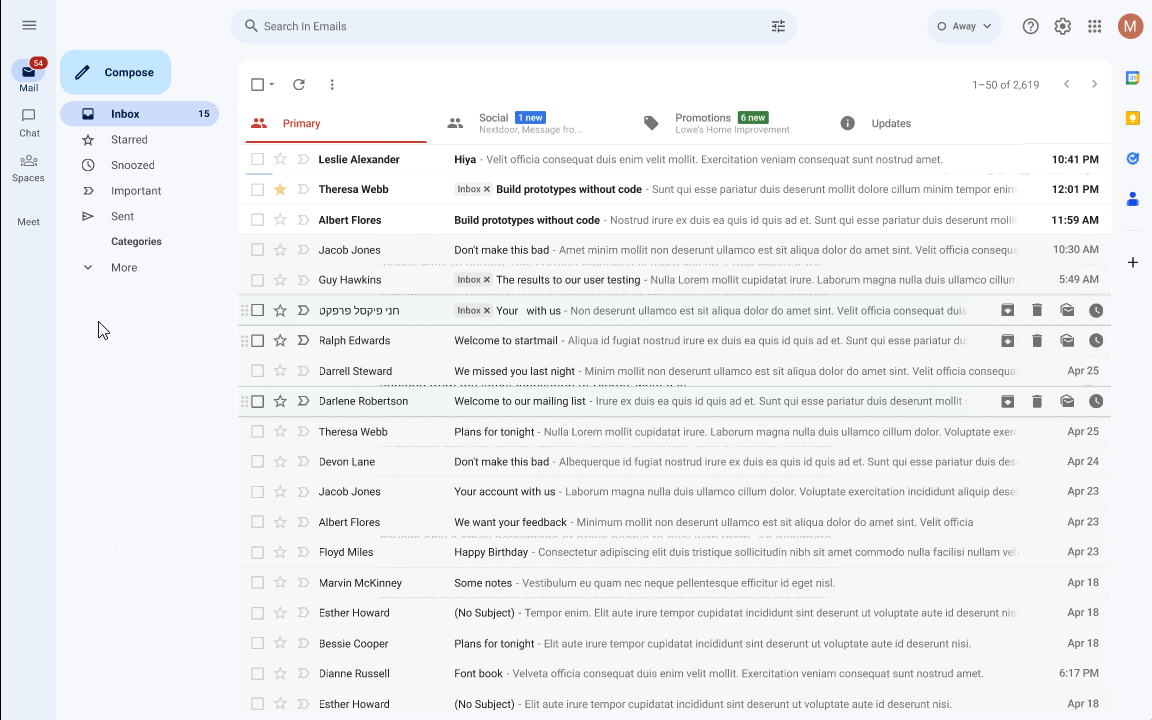Open search filter options icon
Image resolution: width=1152 pixels, height=720 pixels.
[x=778, y=27]
